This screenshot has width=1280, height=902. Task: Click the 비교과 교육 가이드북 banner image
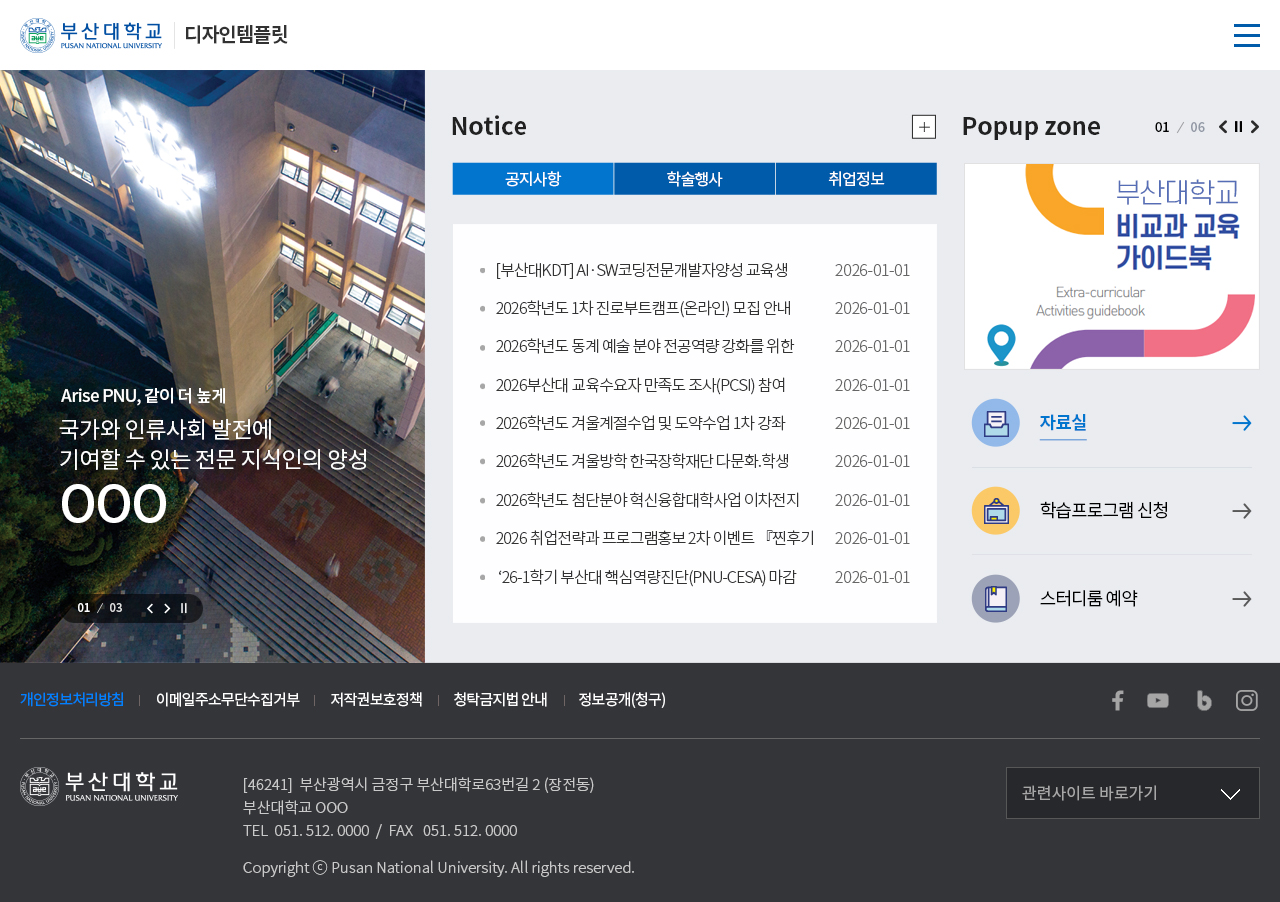(x=1111, y=266)
